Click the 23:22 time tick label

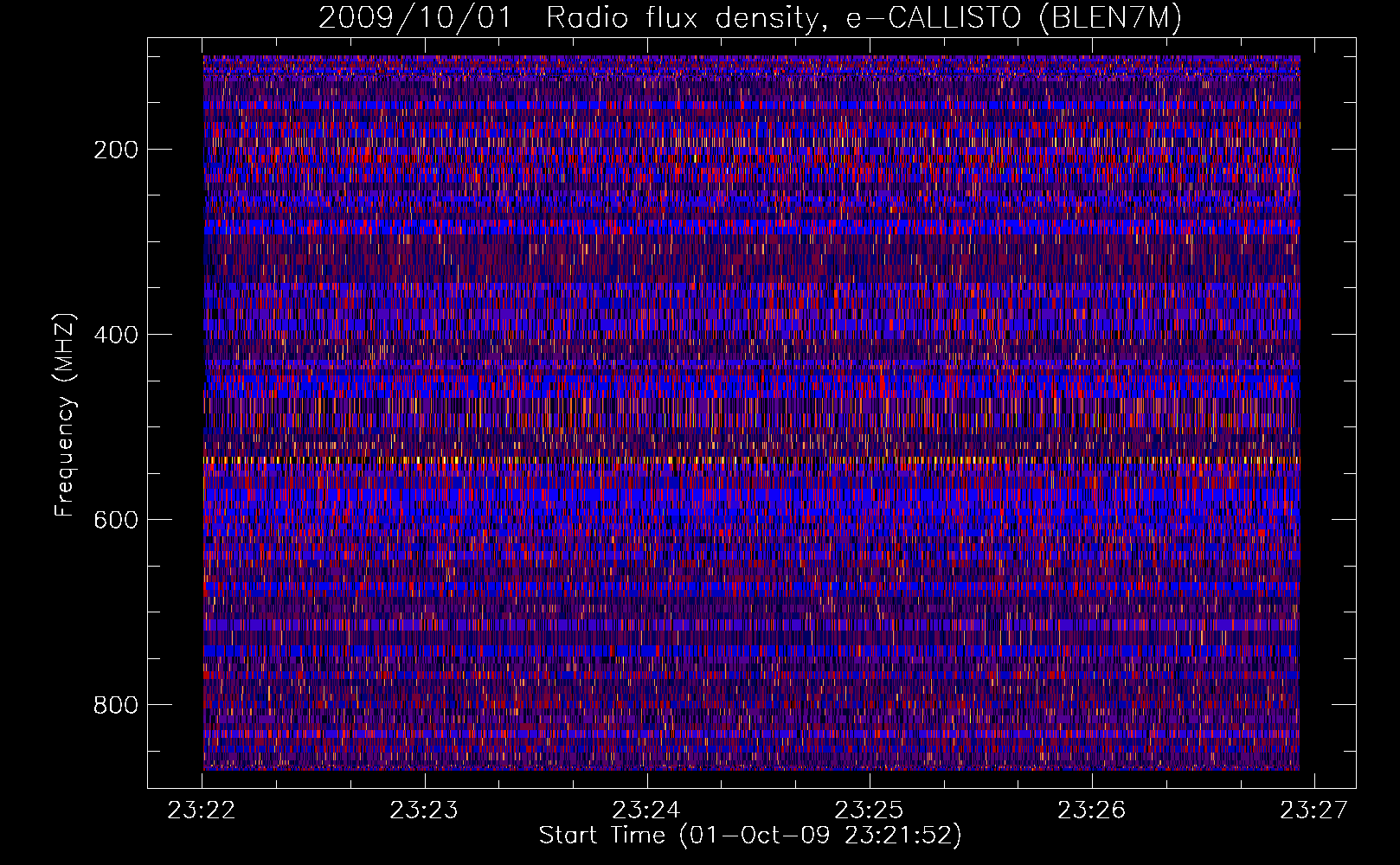click(202, 811)
